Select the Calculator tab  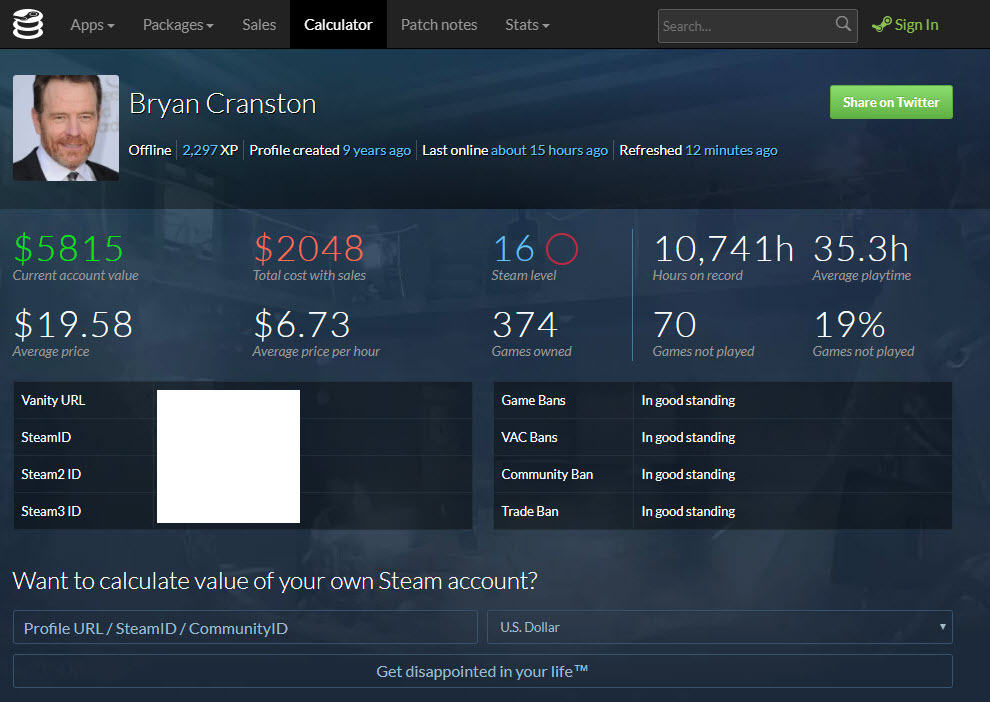[x=338, y=24]
